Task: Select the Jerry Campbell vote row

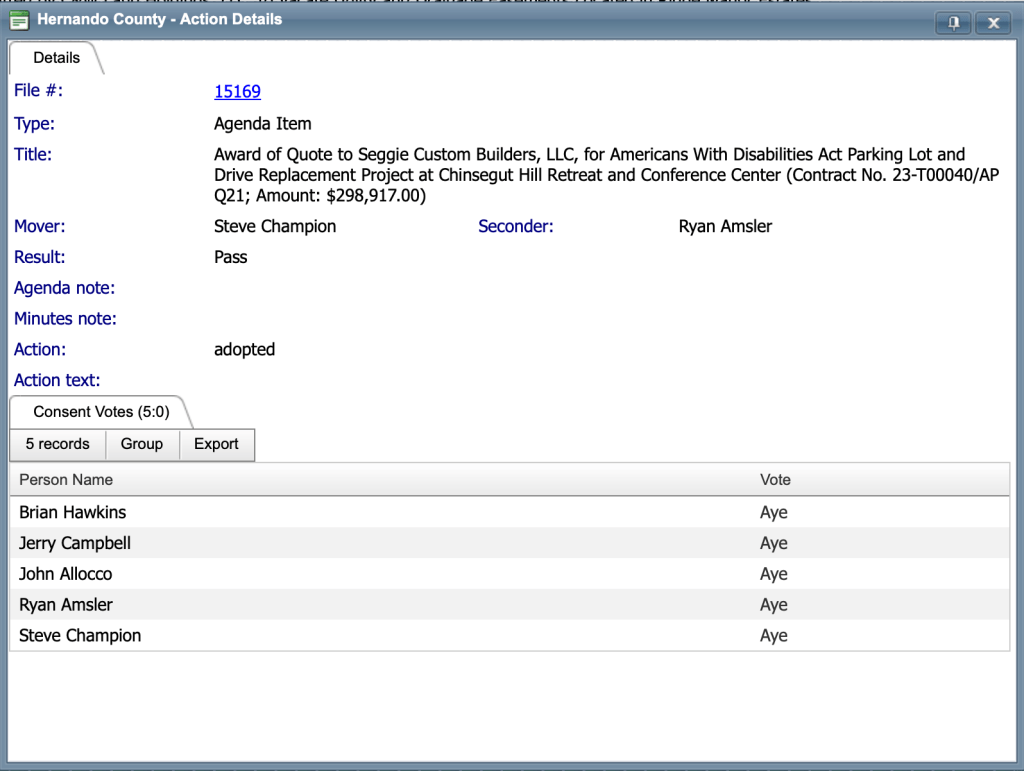Action: coord(75,543)
